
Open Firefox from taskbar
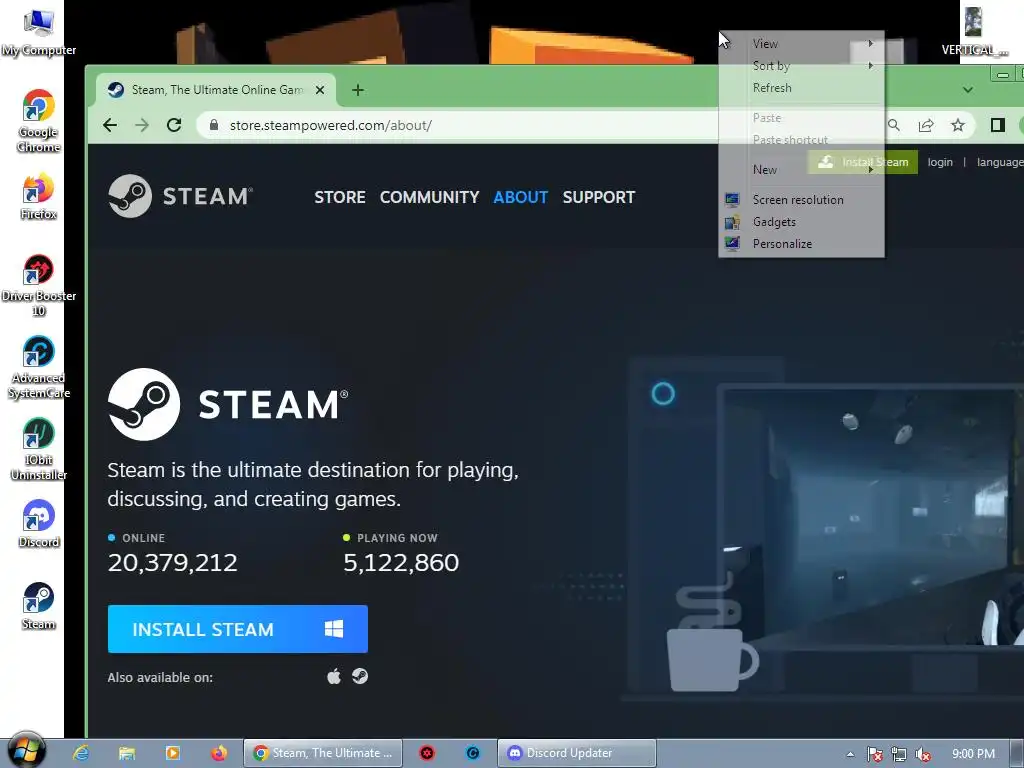coord(219,753)
